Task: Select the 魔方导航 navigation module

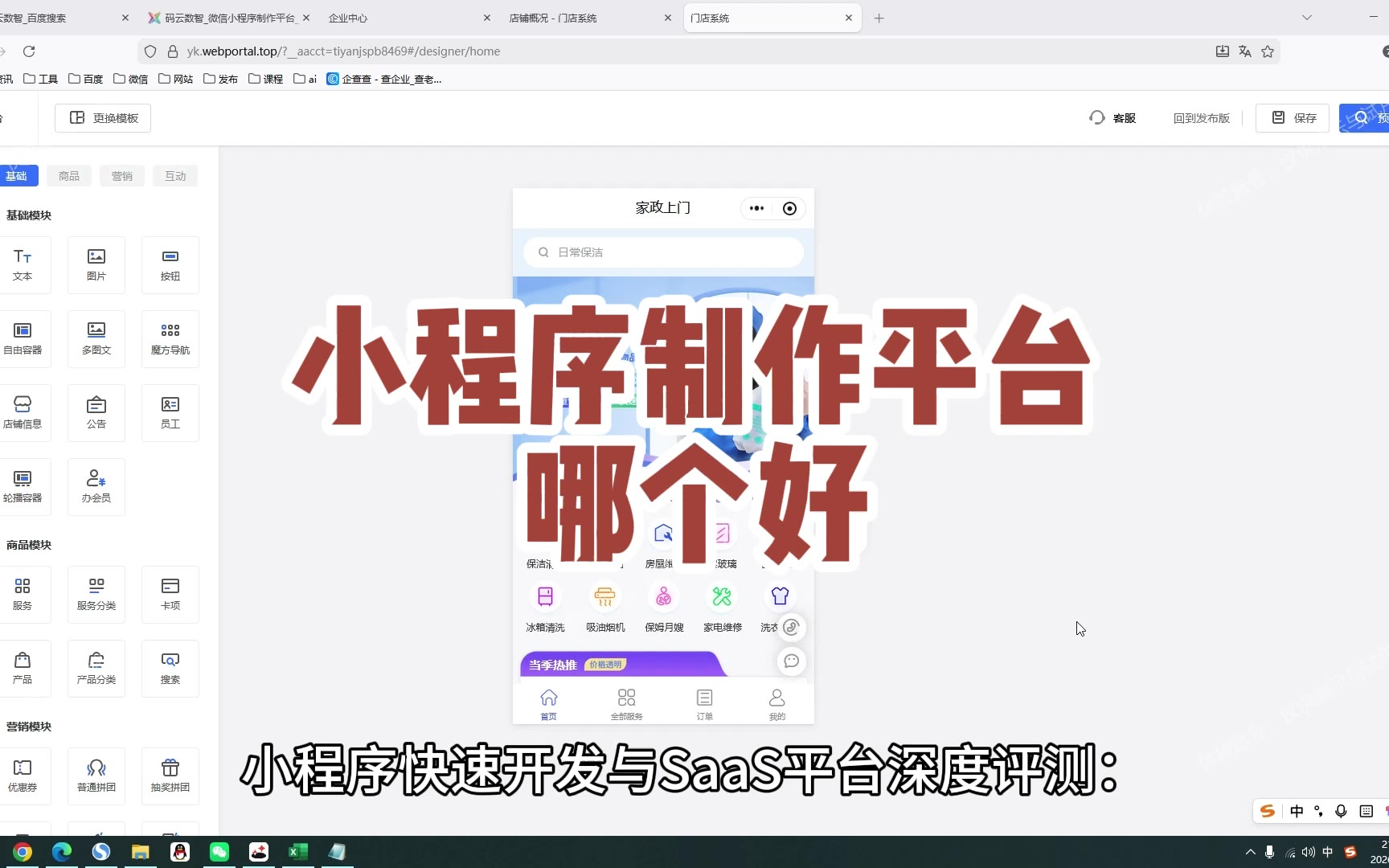Action: 170,338
